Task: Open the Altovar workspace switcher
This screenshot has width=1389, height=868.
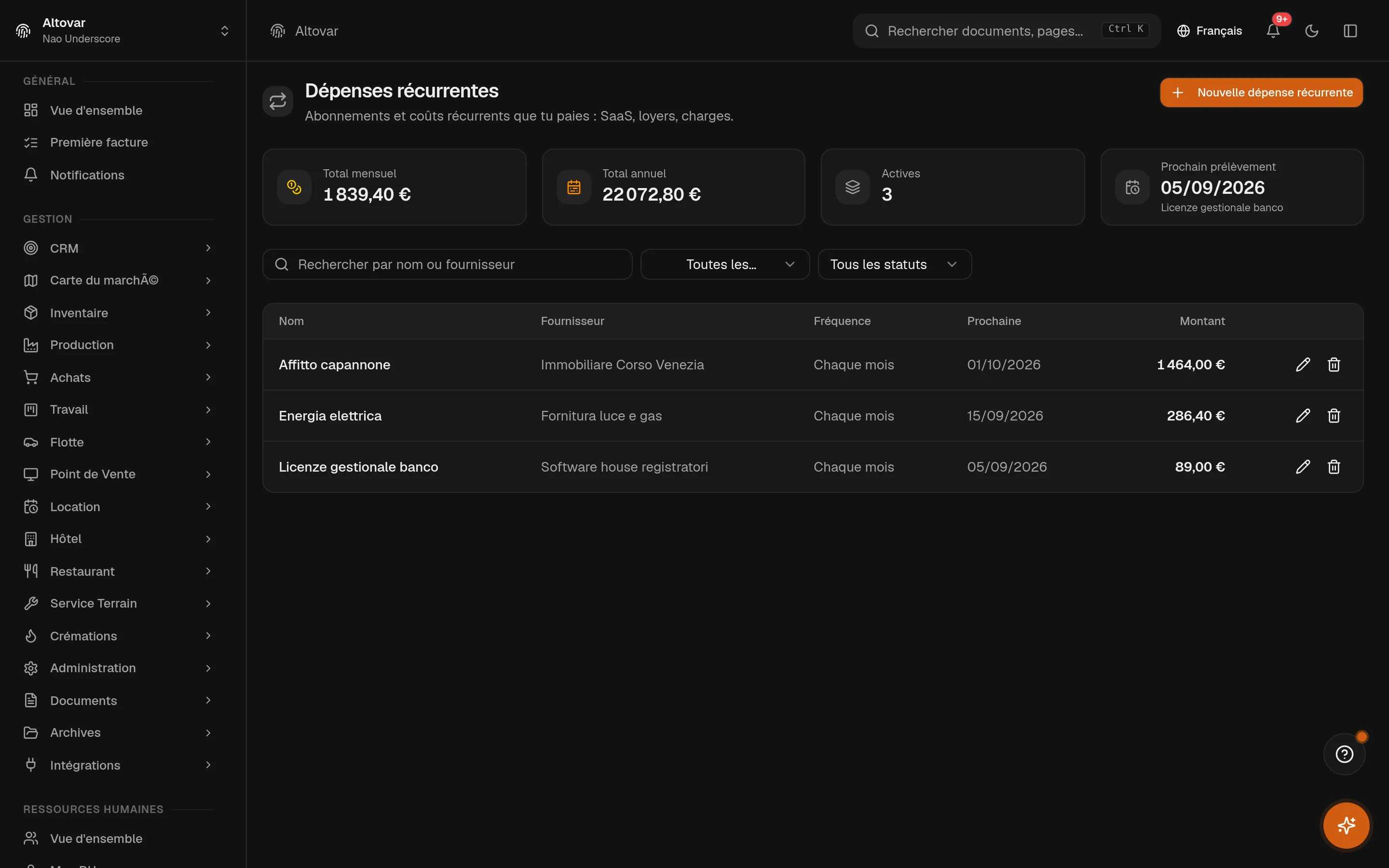Action: (123, 31)
